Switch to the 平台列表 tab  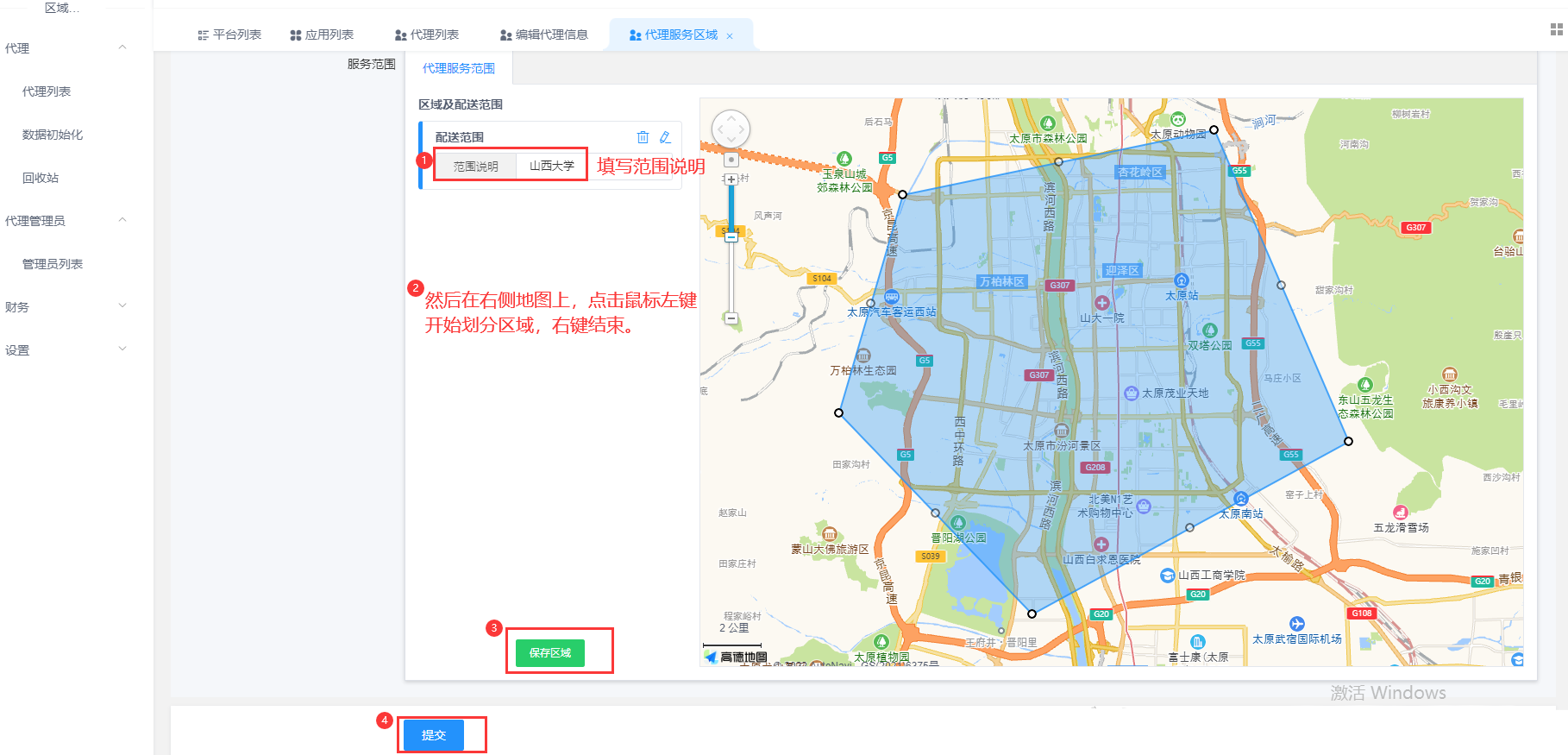click(229, 35)
